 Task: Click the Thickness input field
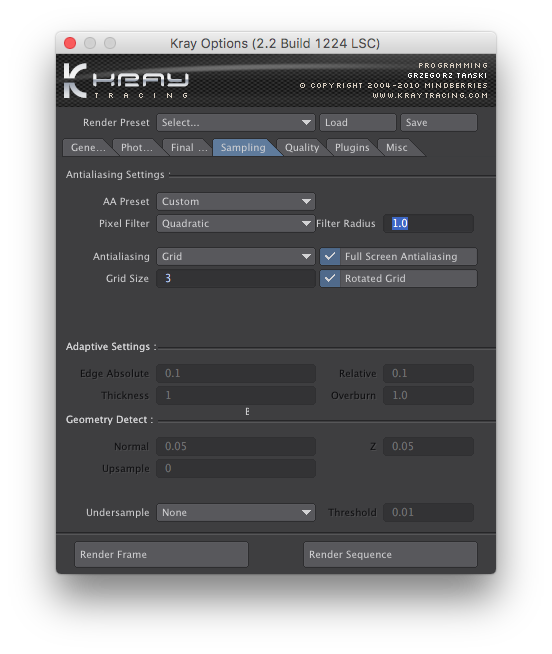[236, 395]
